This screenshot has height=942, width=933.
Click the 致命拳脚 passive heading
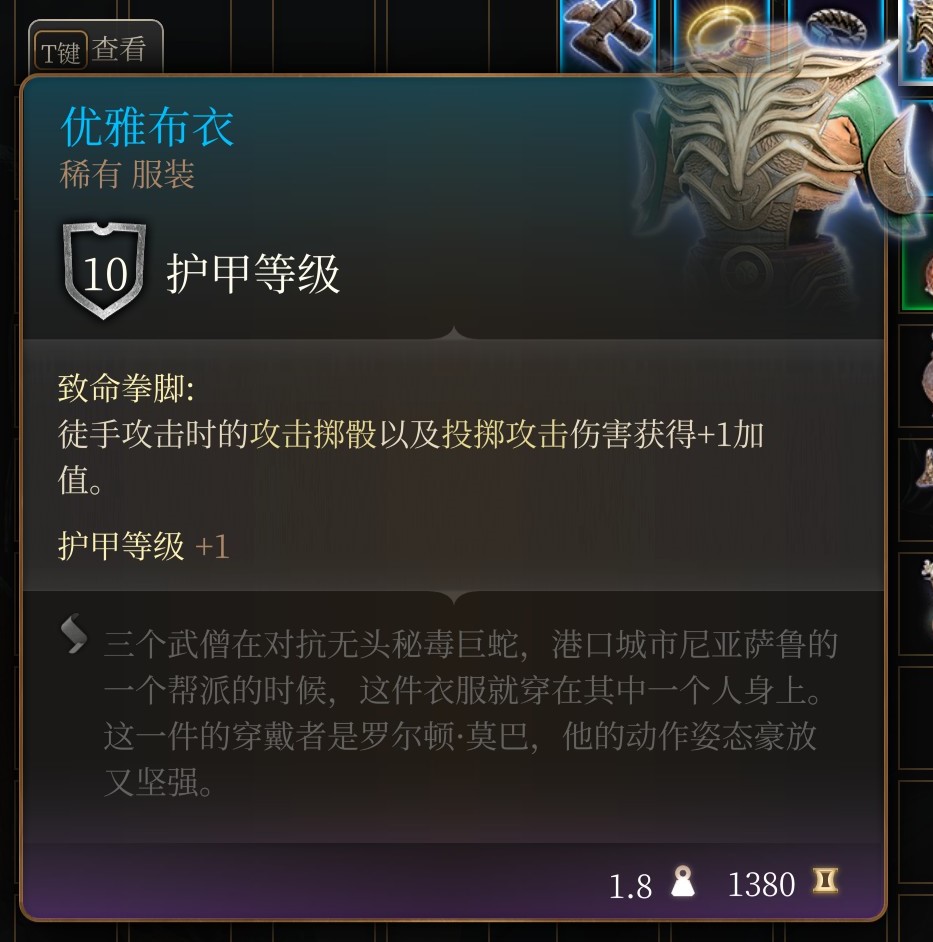[126, 387]
